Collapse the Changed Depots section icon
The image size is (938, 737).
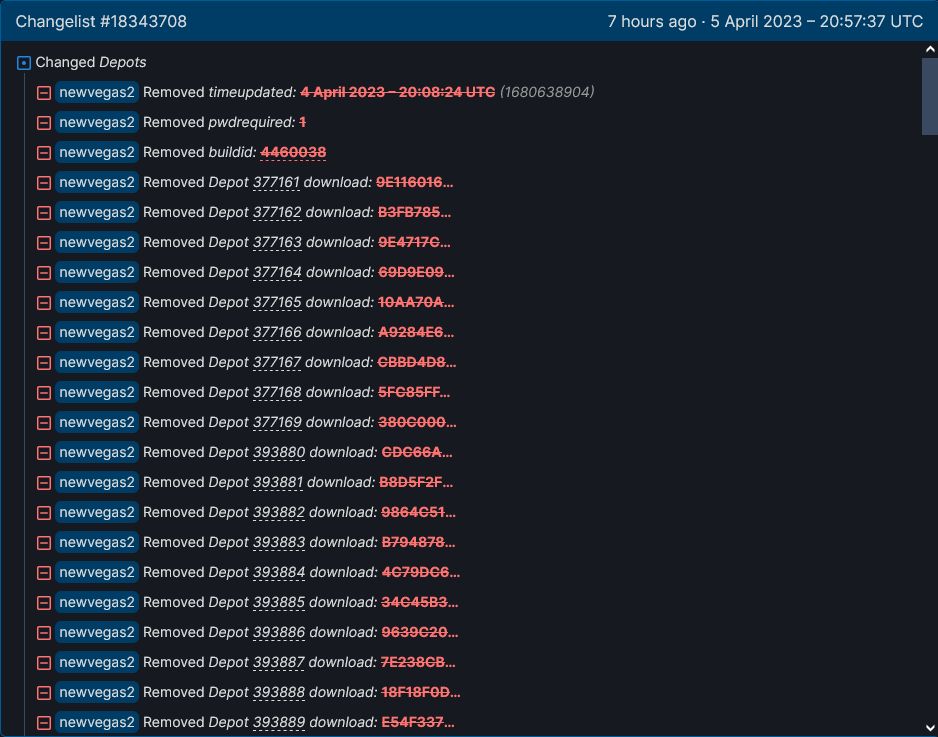click(x=24, y=62)
